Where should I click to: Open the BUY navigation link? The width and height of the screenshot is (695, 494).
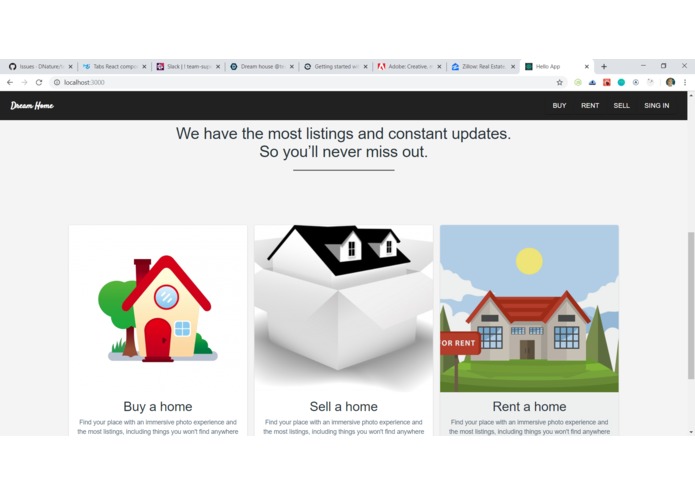(x=559, y=105)
